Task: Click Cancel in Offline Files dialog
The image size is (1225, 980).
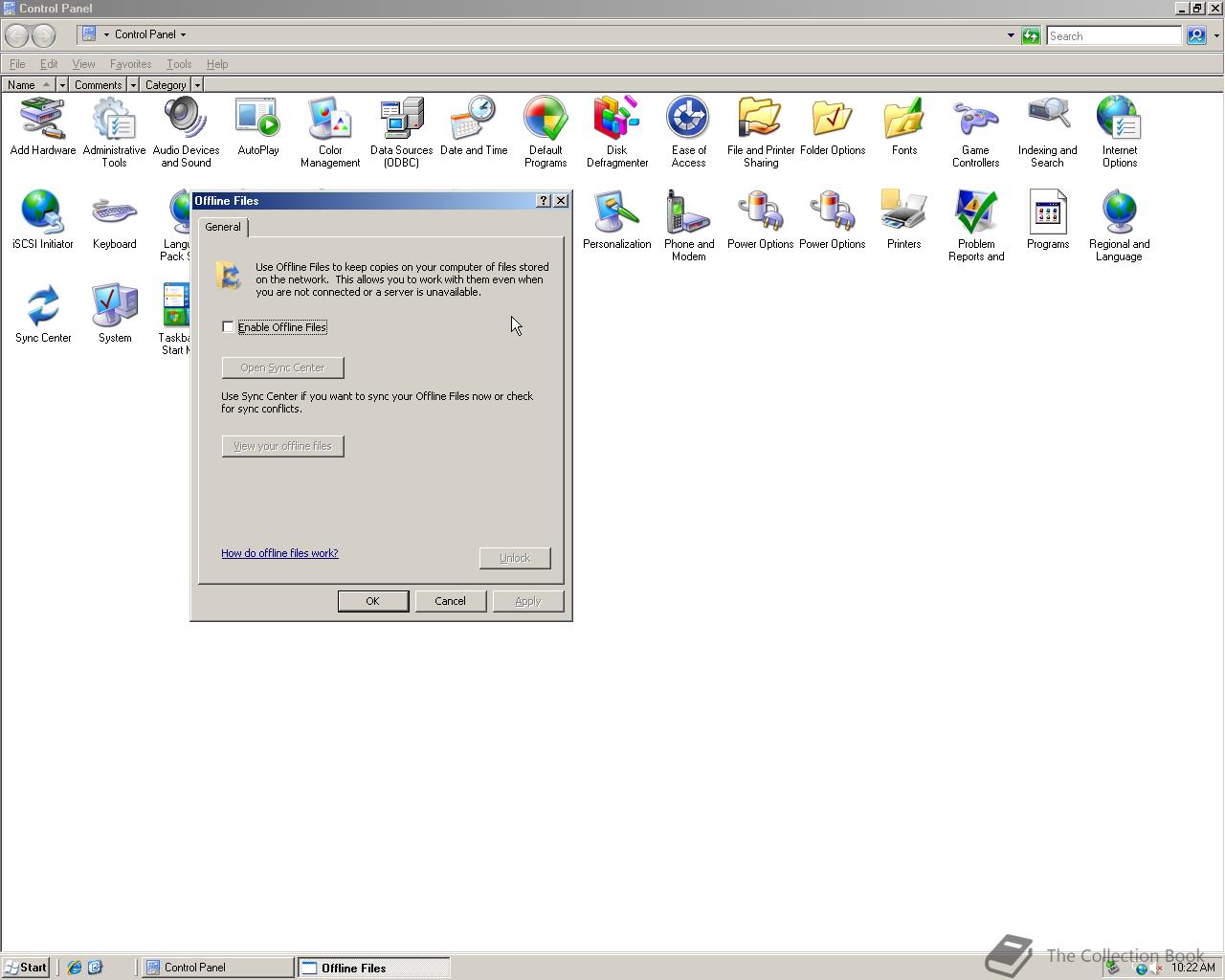Action: tap(450, 601)
